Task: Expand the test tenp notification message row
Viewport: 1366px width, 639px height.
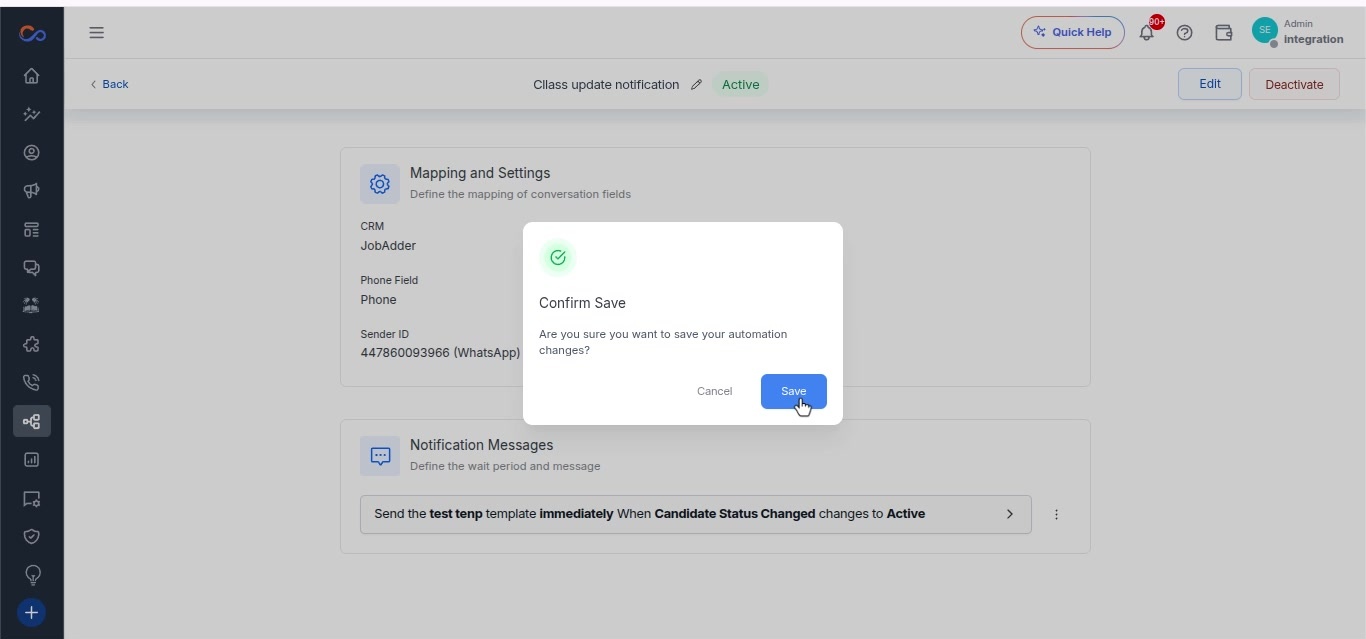Action: point(695,514)
